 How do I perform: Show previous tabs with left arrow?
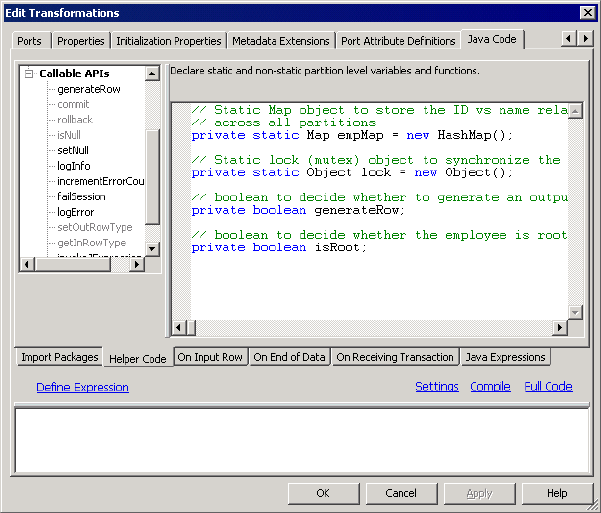[568, 38]
